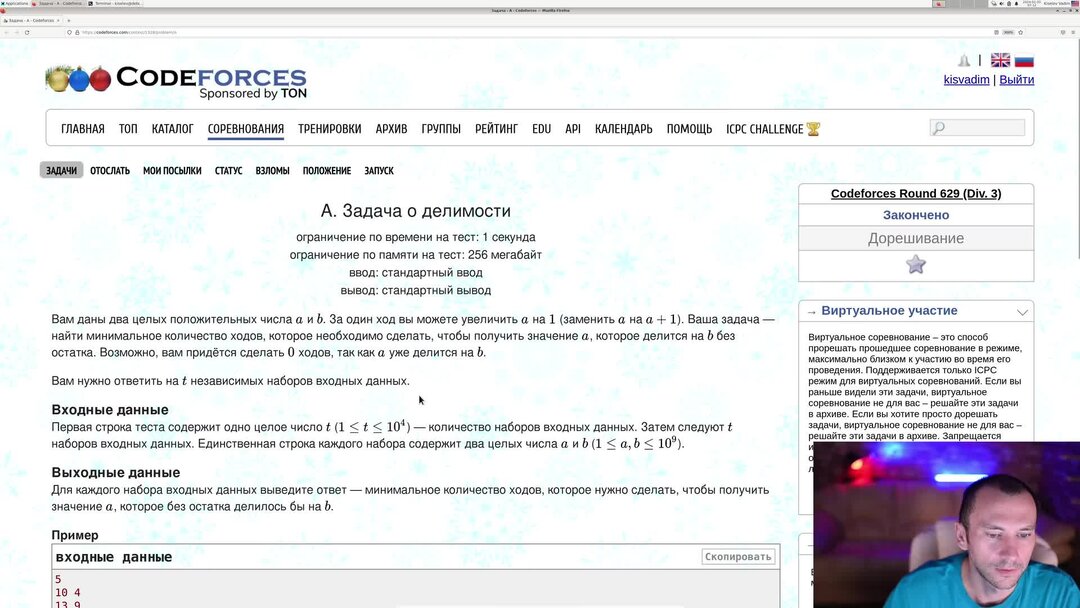Click the Выйти logout link

point(1017,79)
